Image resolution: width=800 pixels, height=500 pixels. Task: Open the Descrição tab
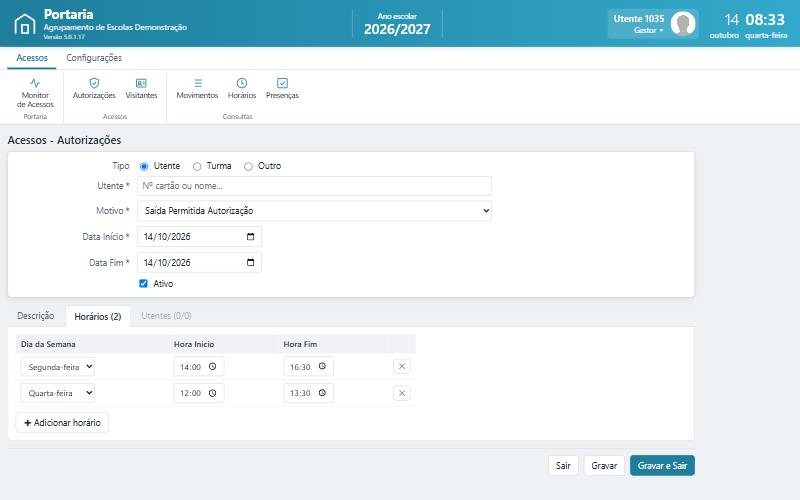pyautogui.click(x=36, y=316)
